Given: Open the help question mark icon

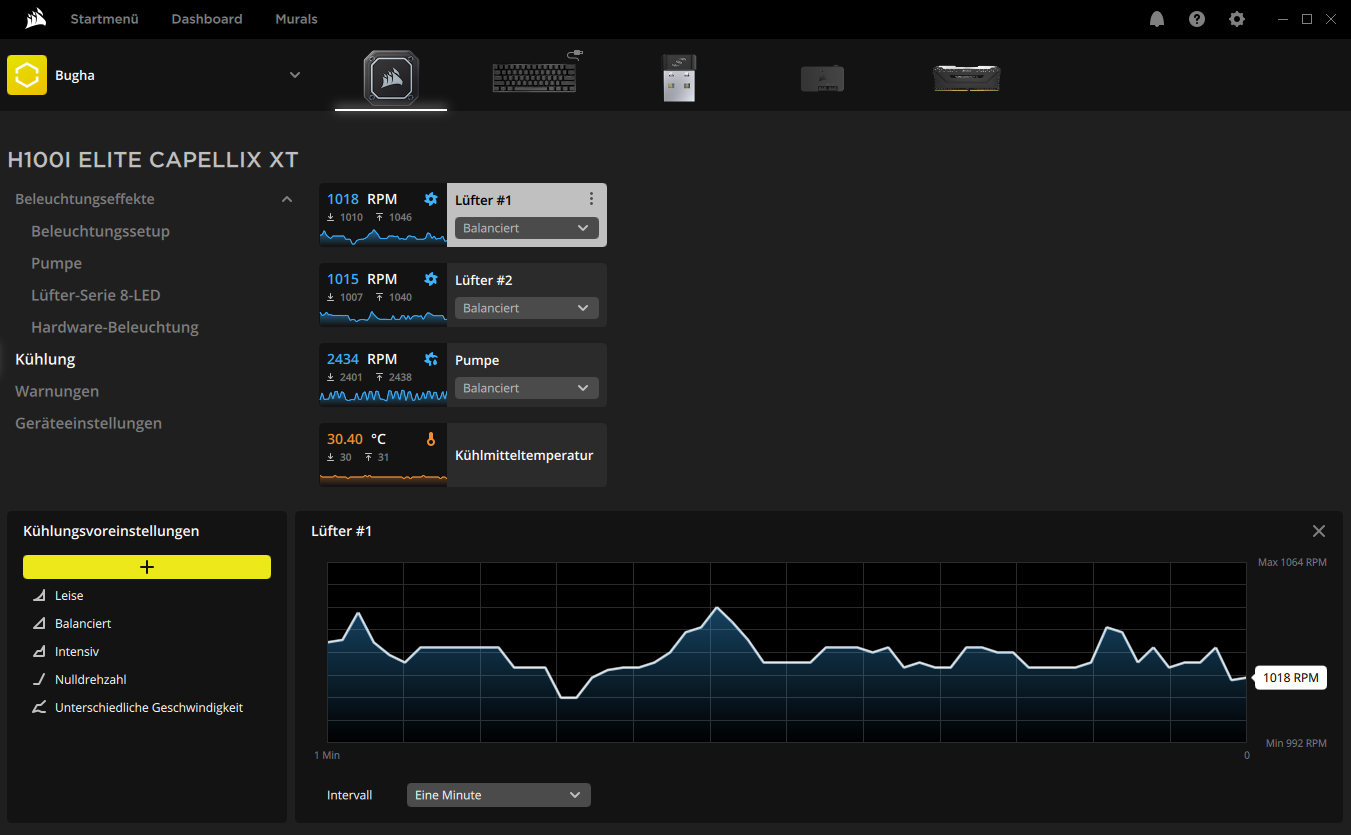Looking at the screenshot, I should [x=1197, y=19].
